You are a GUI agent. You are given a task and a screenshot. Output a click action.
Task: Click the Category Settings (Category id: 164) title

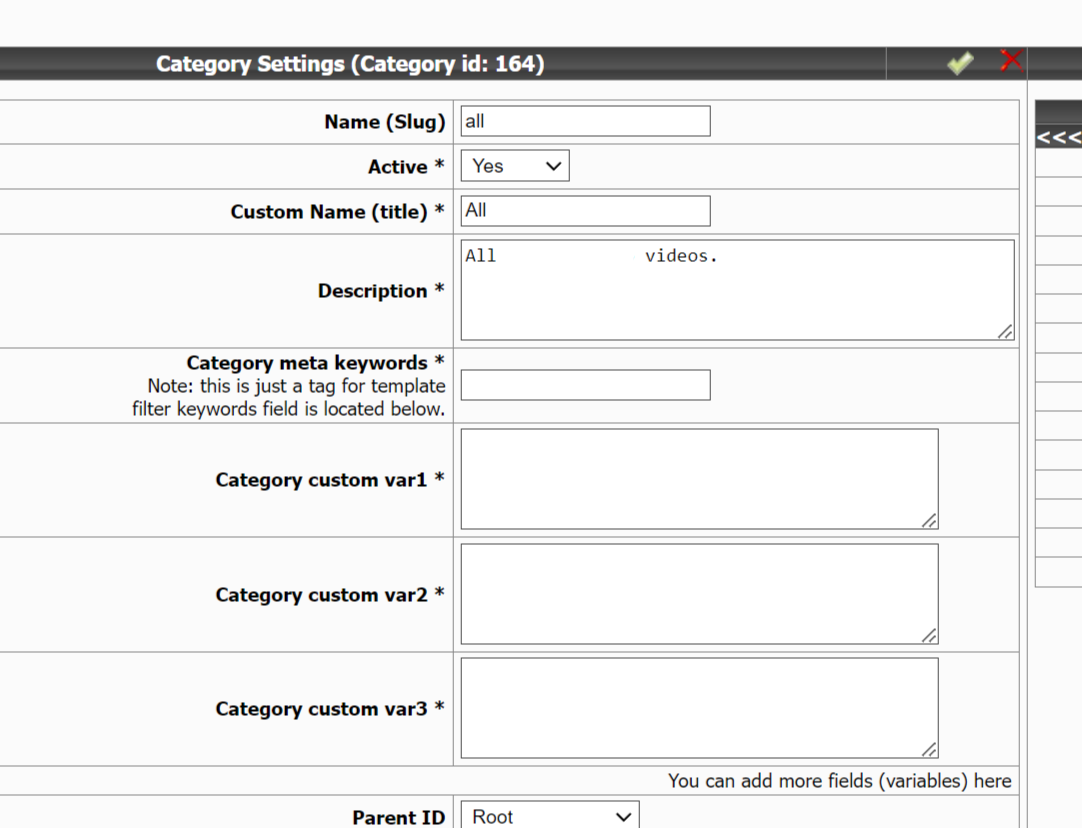click(x=350, y=63)
